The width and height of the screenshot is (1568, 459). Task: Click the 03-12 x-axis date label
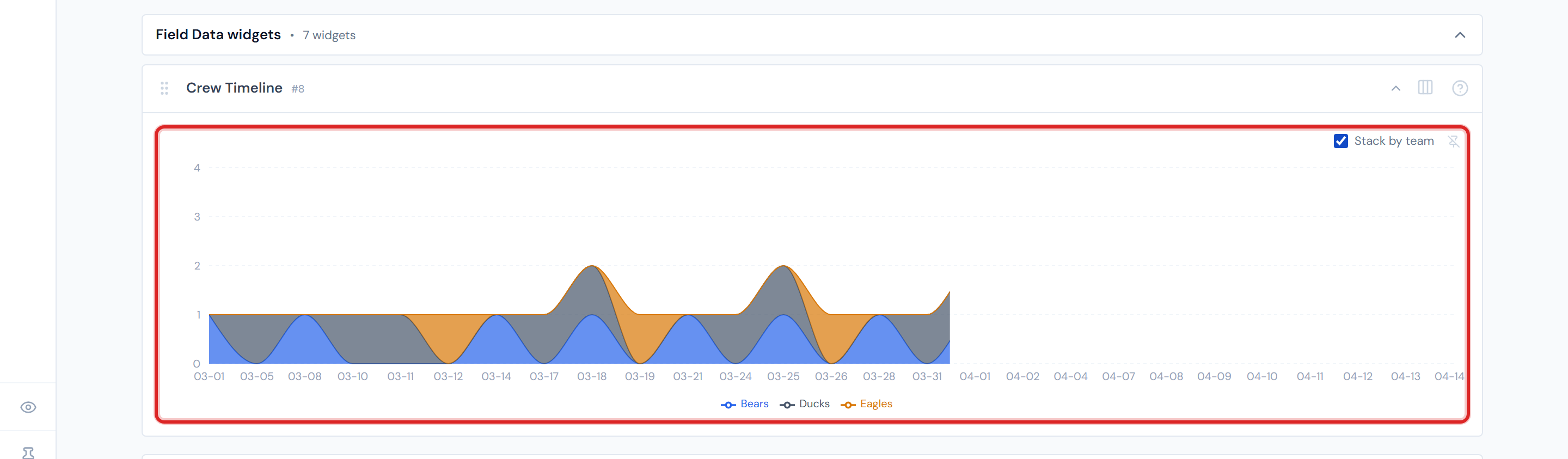coord(448,377)
